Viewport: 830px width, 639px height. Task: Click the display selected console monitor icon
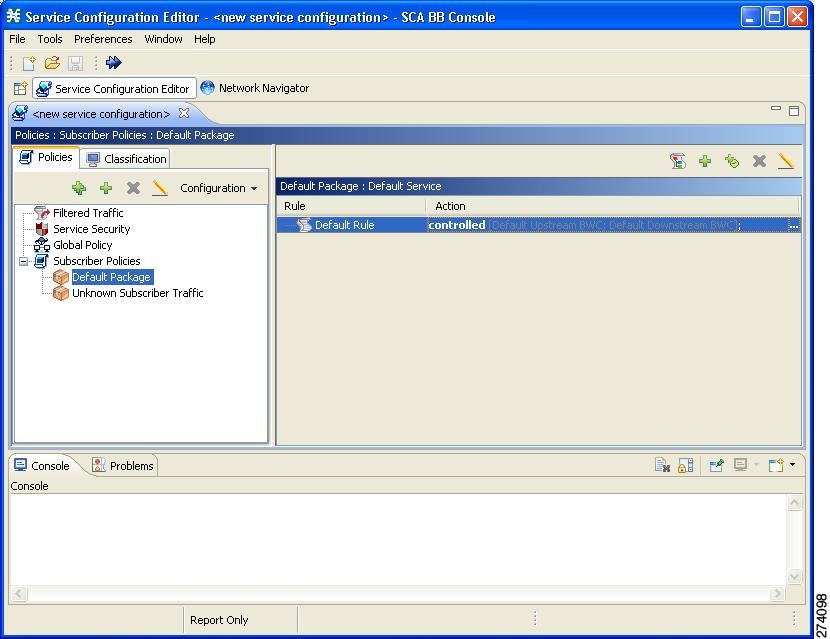coord(741,465)
